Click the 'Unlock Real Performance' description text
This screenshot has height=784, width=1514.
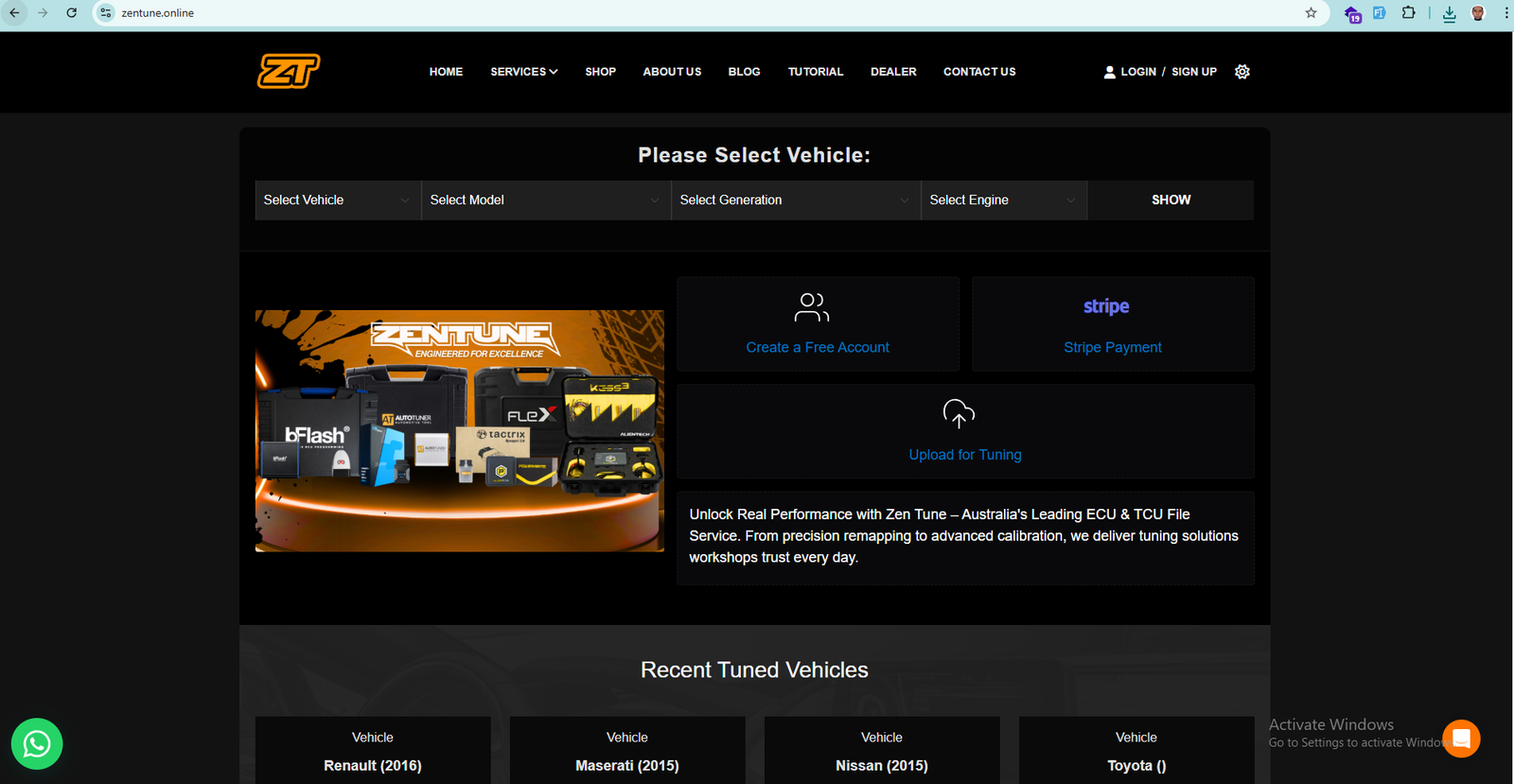tap(963, 536)
